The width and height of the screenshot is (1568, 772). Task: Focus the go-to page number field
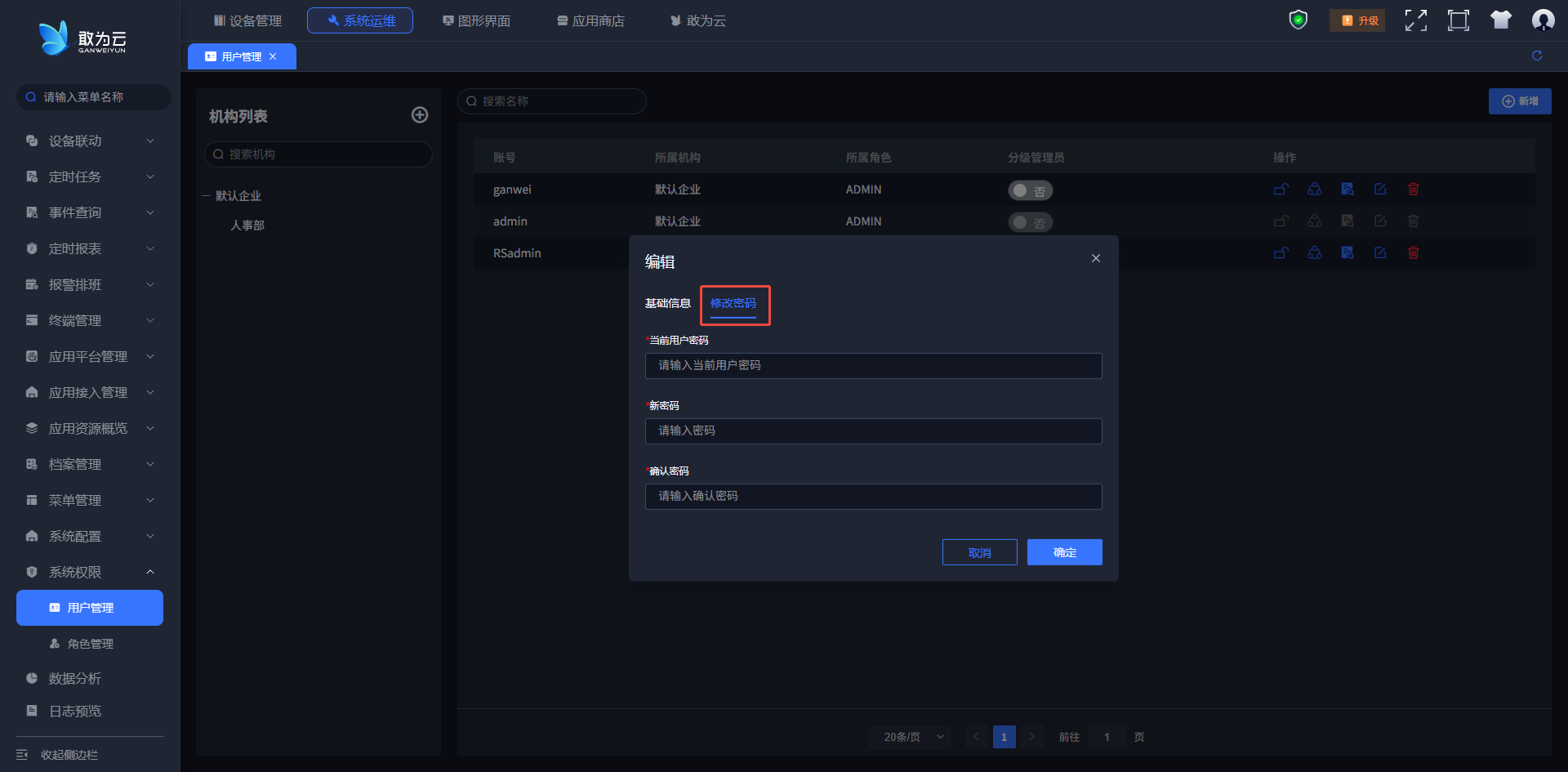[1107, 737]
